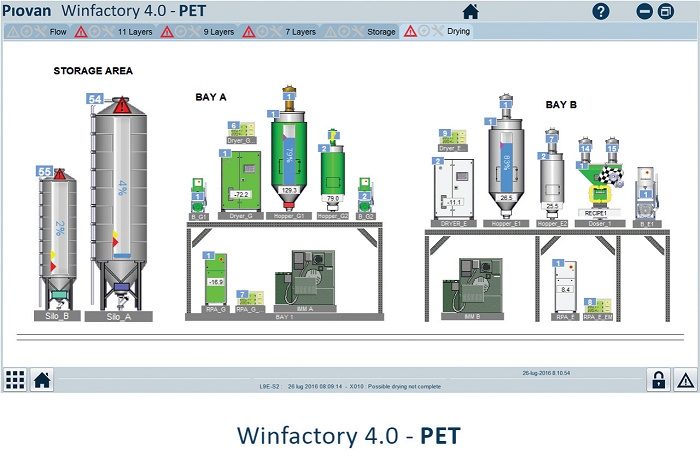The height and width of the screenshot is (458, 700).
Task: Click the 79.0 reading on Hopper_G2
Action: [x=333, y=198]
